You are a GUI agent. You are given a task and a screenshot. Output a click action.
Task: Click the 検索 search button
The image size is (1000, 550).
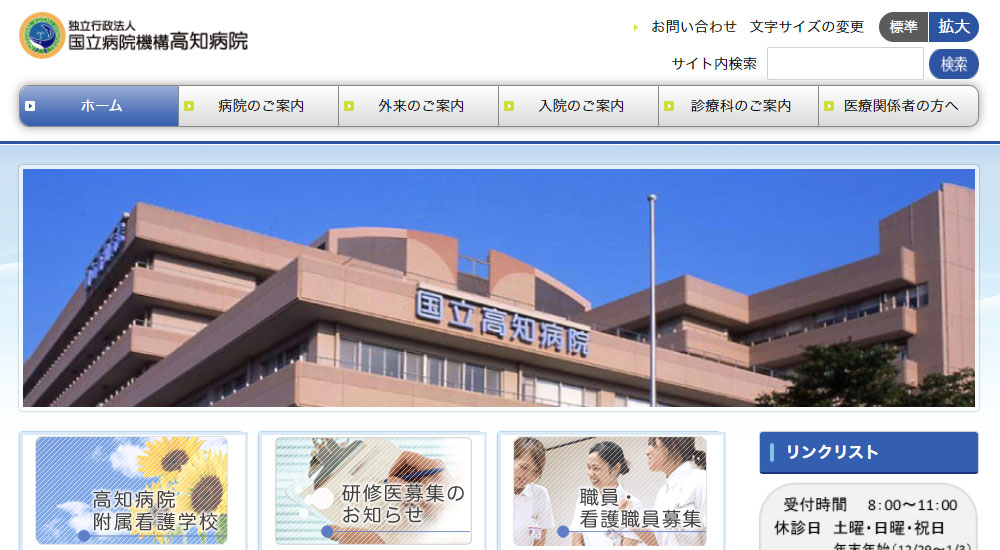[954, 64]
